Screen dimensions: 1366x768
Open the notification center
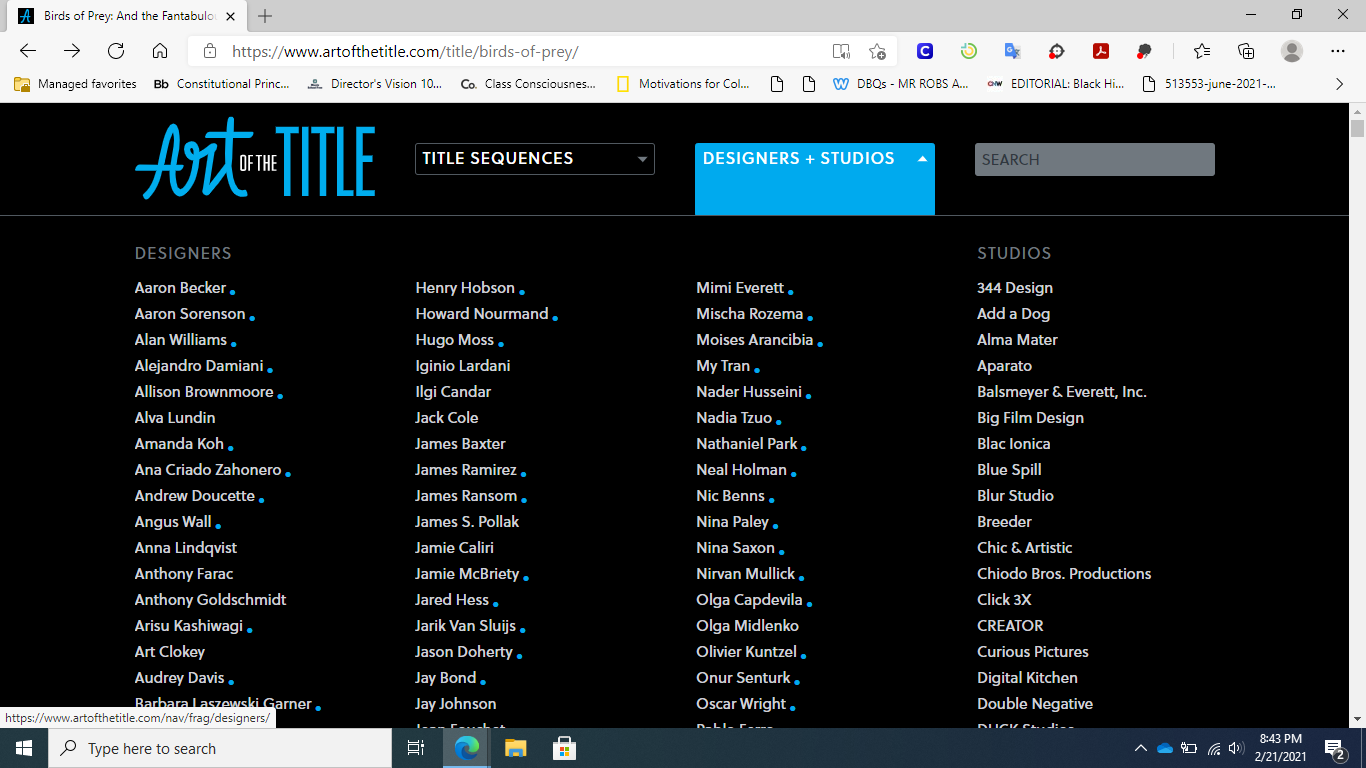tap(1334, 748)
